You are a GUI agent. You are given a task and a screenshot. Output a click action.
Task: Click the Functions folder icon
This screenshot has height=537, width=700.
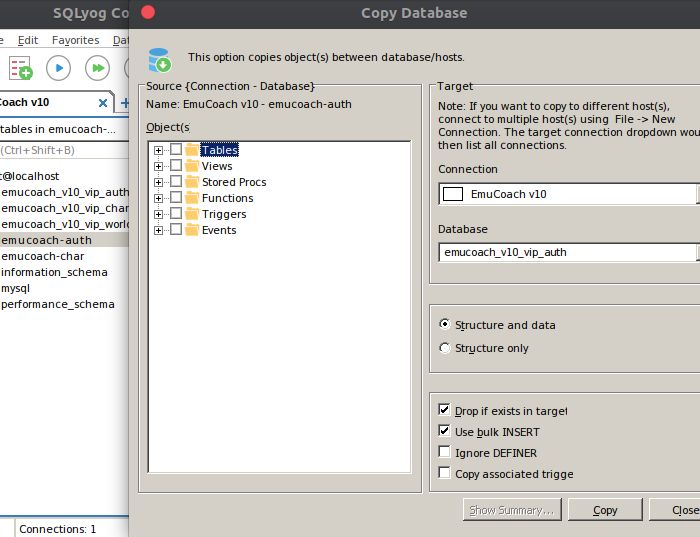point(192,198)
